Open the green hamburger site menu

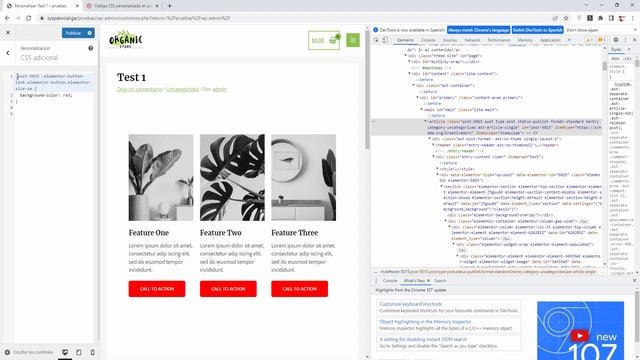(353, 40)
